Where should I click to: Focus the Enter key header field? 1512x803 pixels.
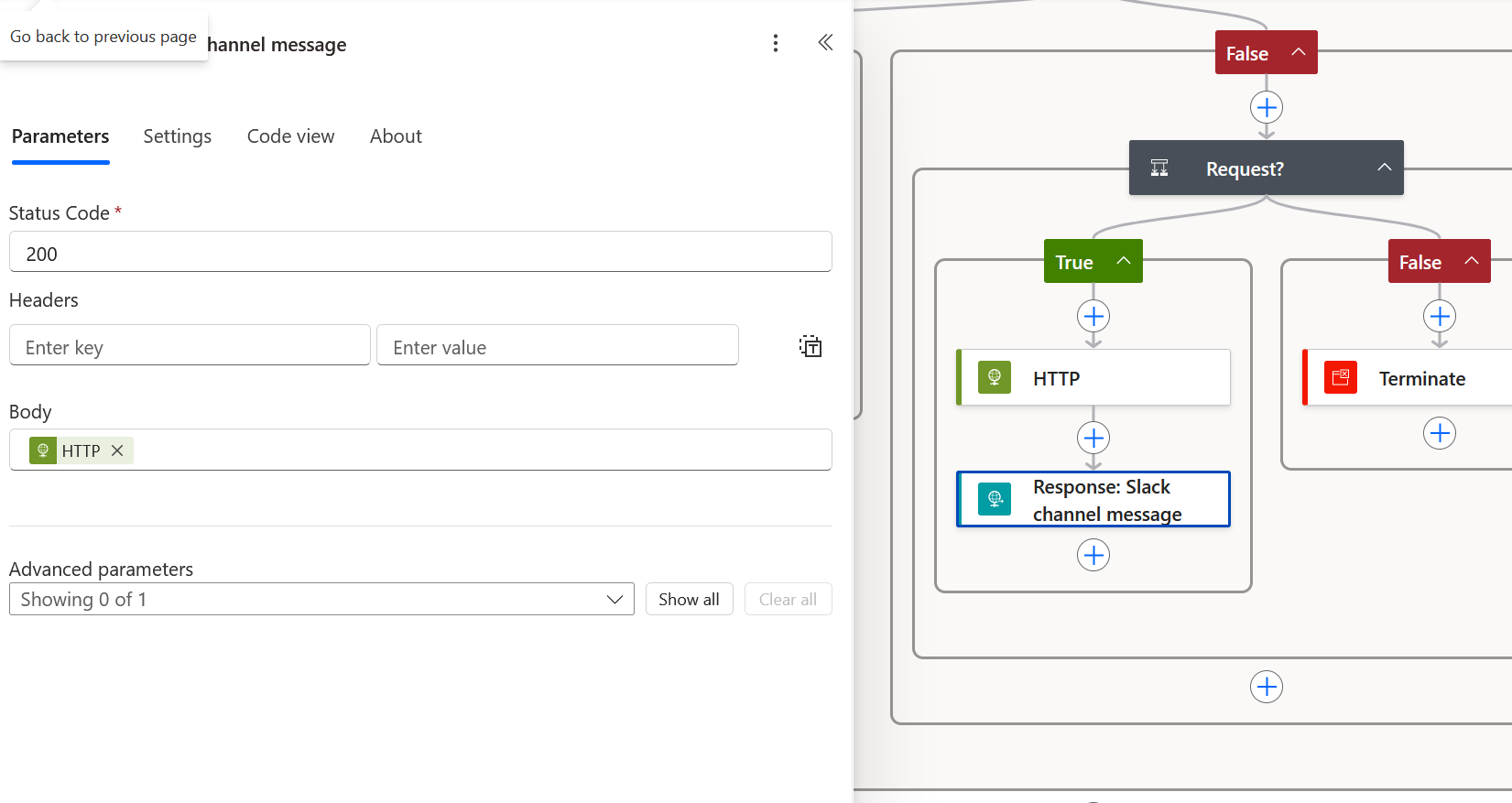[190, 347]
